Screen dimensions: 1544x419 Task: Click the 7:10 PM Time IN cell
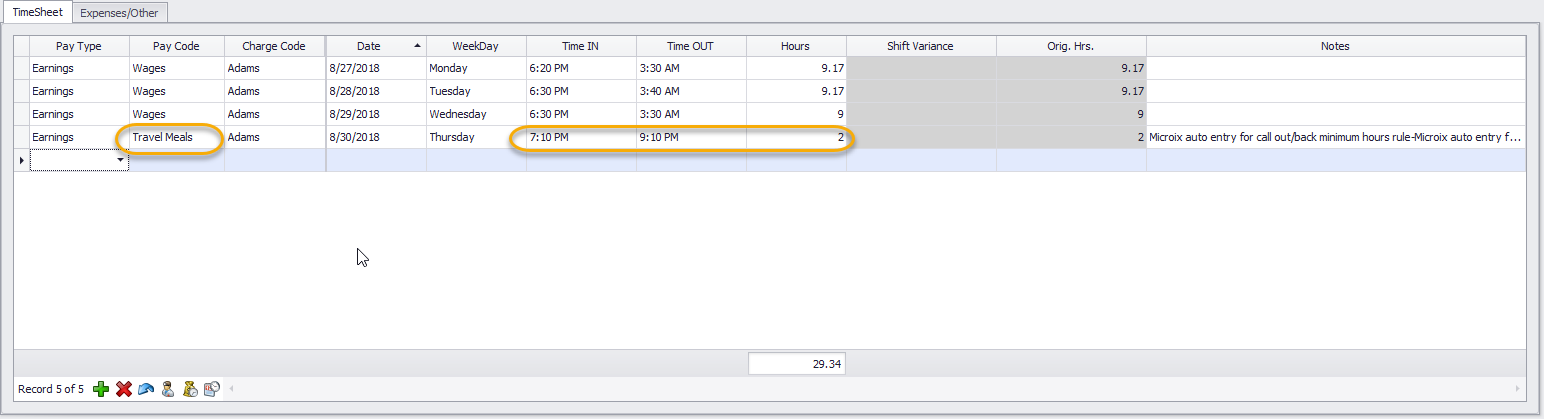click(x=581, y=137)
